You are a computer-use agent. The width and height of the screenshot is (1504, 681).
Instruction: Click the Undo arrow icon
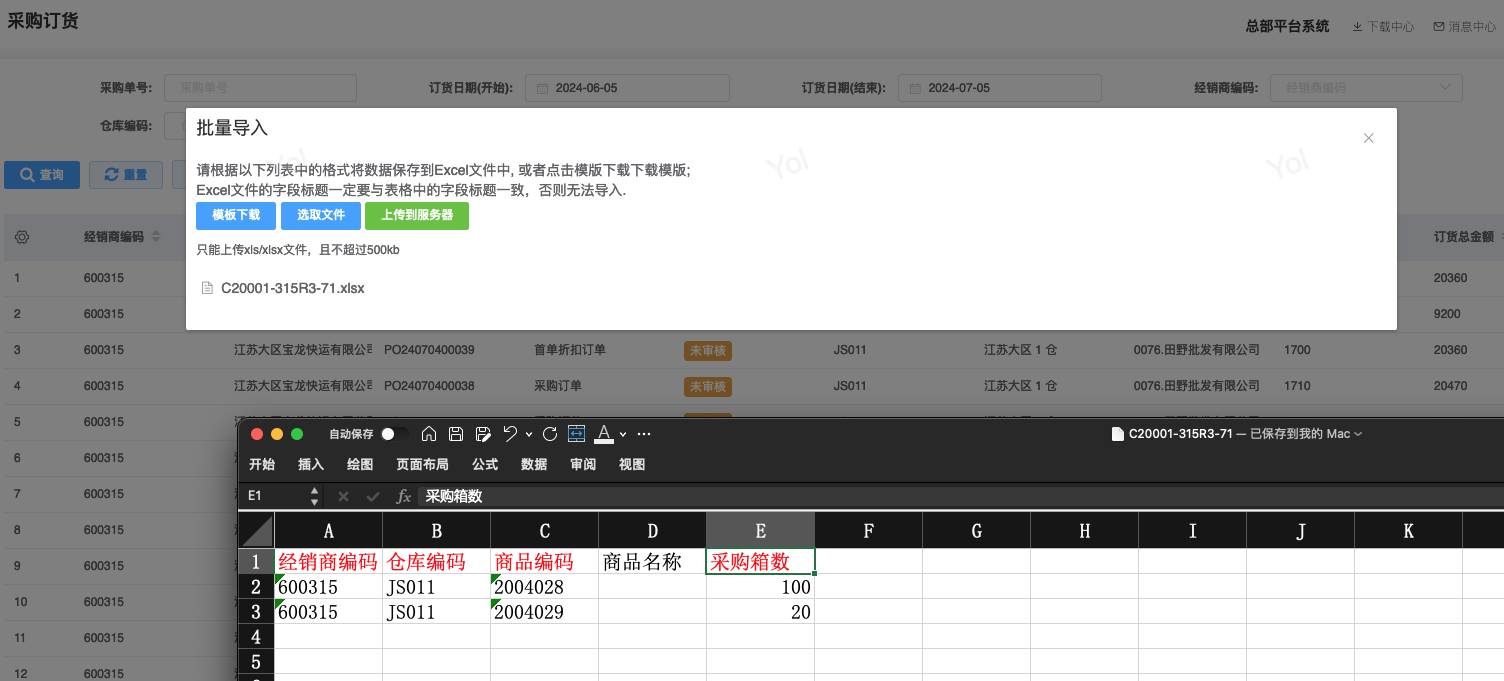(510, 434)
